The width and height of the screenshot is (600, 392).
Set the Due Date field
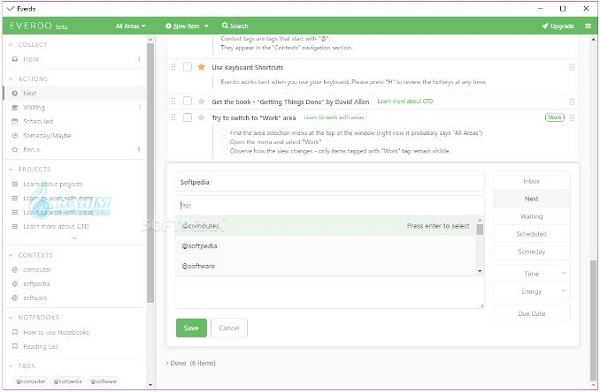[532, 314]
